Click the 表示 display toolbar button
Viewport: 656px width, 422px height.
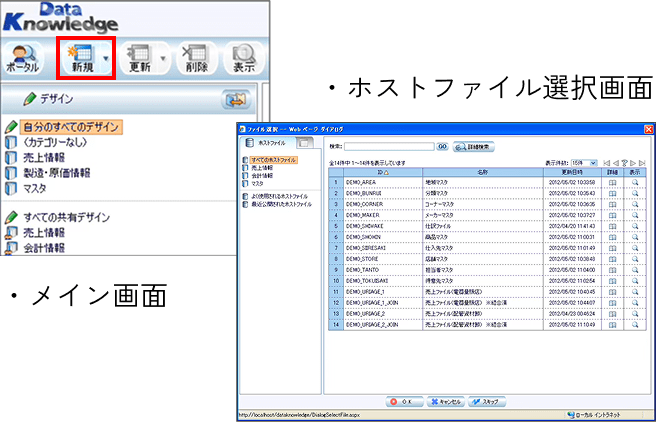pyautogui.click(x=244, y=59)
